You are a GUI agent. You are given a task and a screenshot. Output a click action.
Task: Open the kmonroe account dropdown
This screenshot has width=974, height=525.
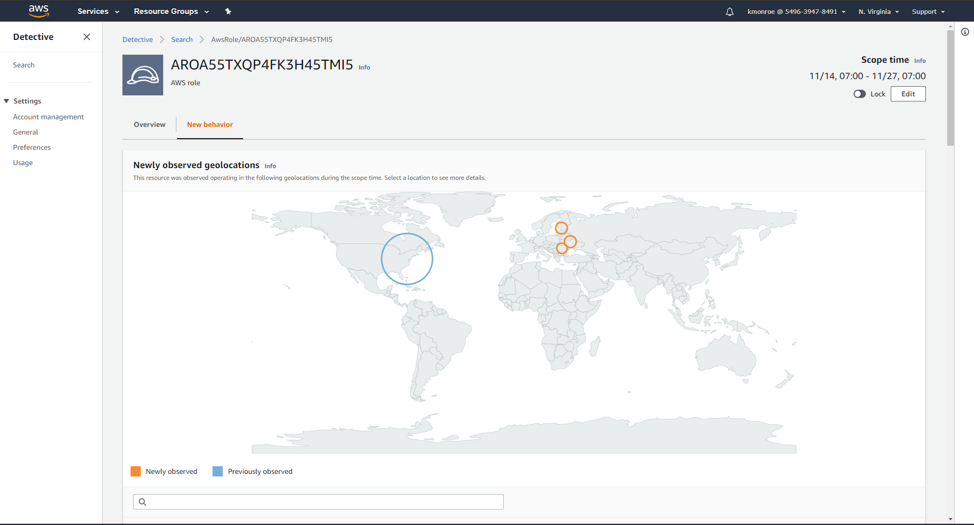pyautogui.click(x=796, y=11)
